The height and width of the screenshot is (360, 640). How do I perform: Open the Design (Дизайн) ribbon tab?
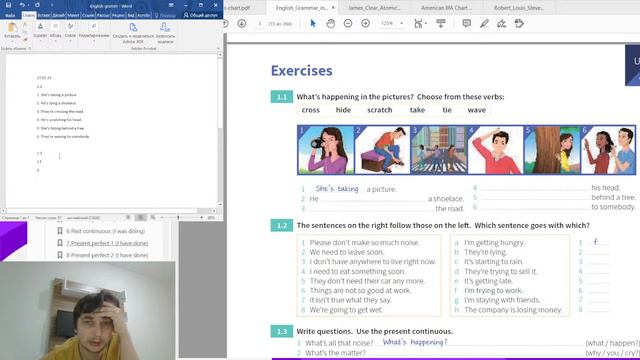[x=58, y=15]
